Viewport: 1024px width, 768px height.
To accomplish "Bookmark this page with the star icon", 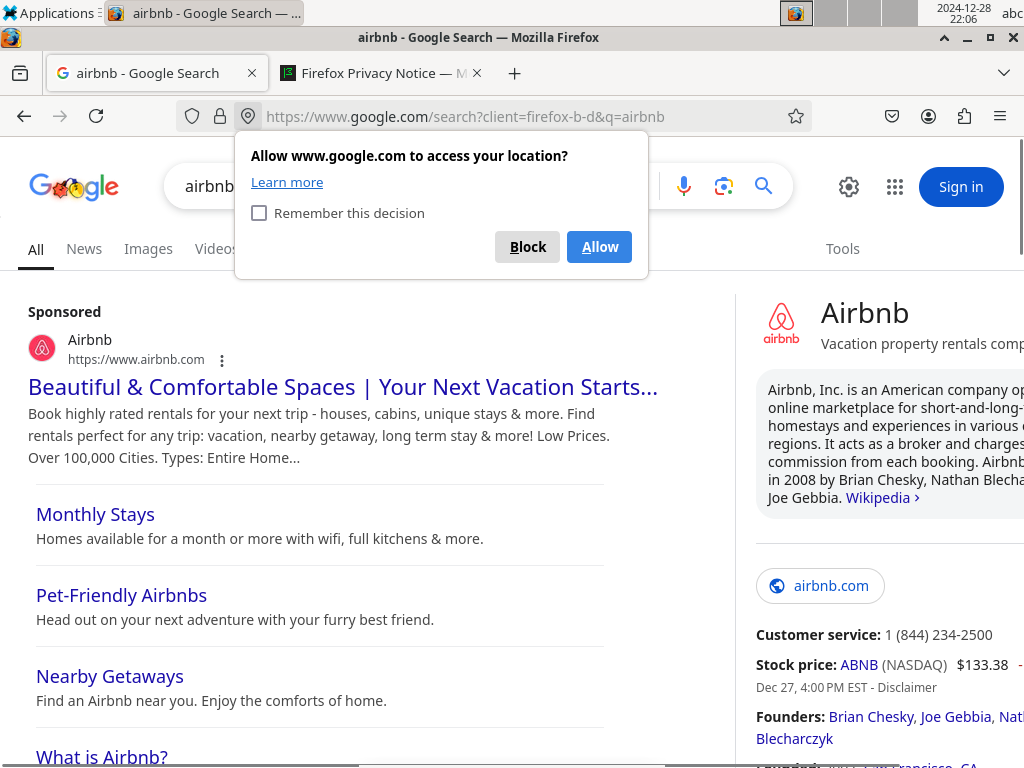I will [x=795, y=116].
